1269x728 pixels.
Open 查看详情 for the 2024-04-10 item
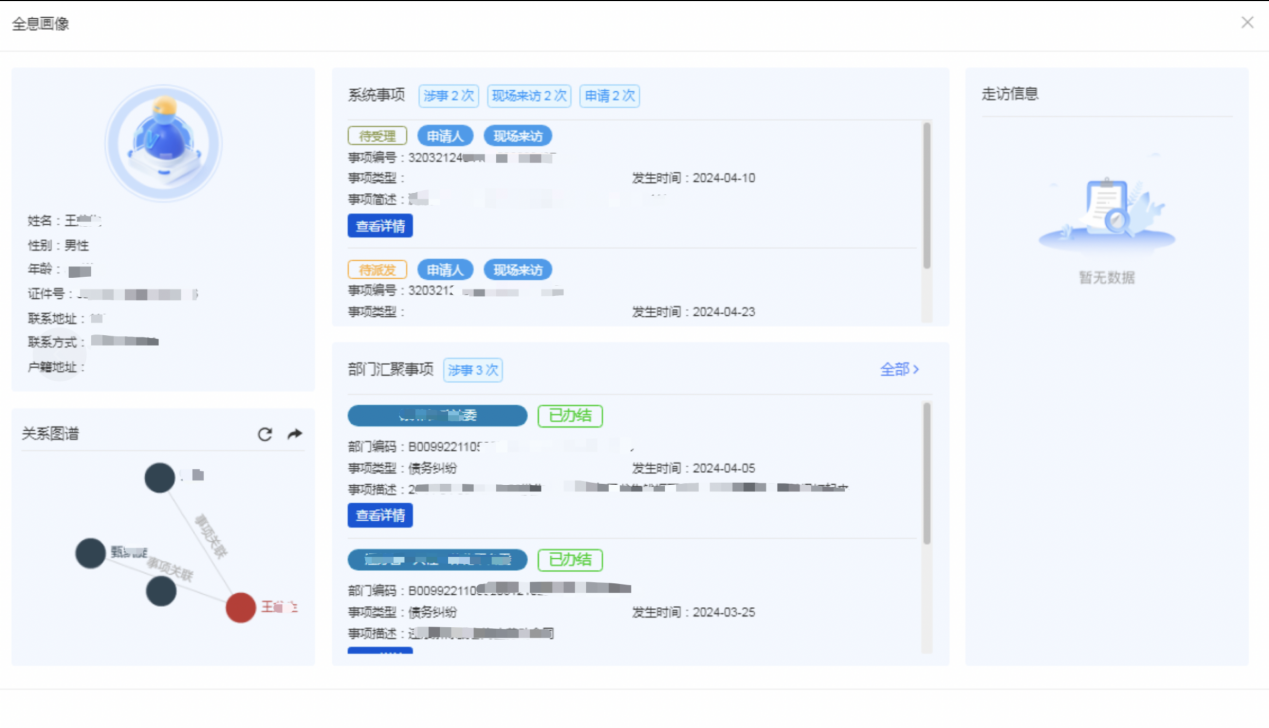tap(380, 226)
